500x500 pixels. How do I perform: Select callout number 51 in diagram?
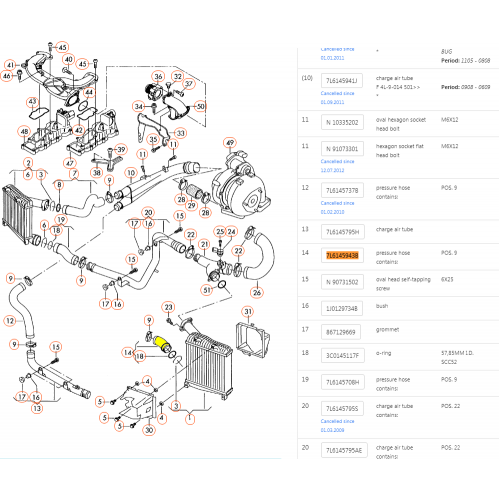pyautogui.click(x=207, y=290)
